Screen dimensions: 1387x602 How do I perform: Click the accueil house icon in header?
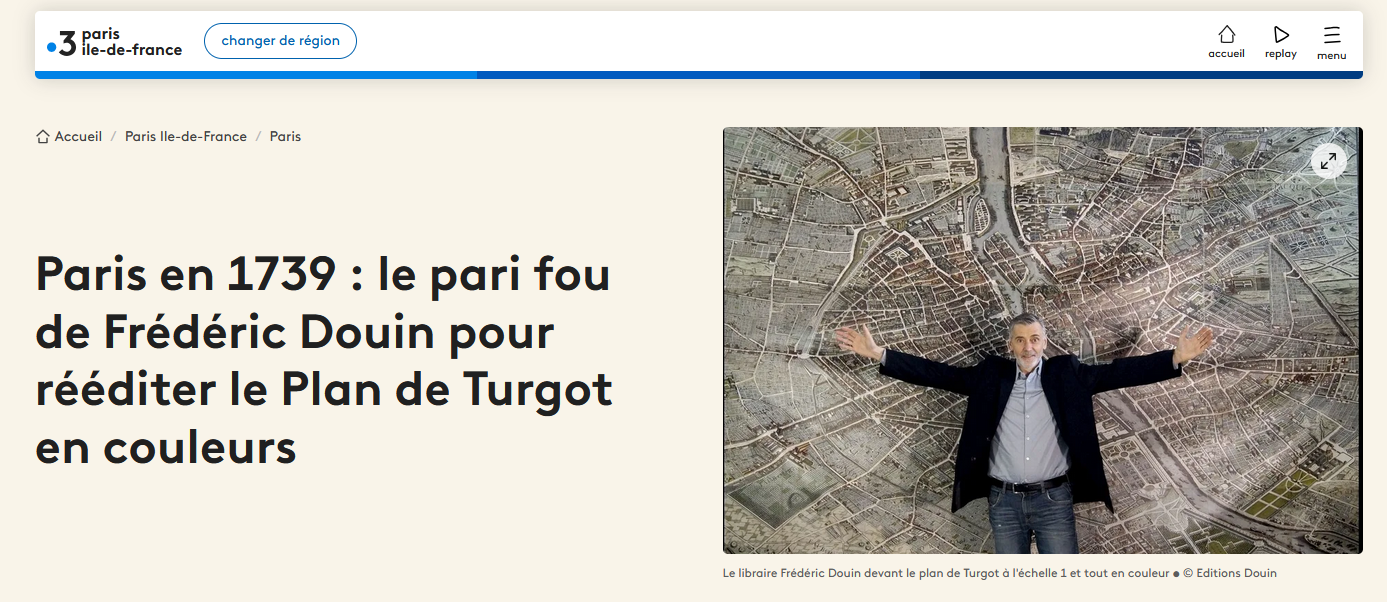tap(1226, 34)
